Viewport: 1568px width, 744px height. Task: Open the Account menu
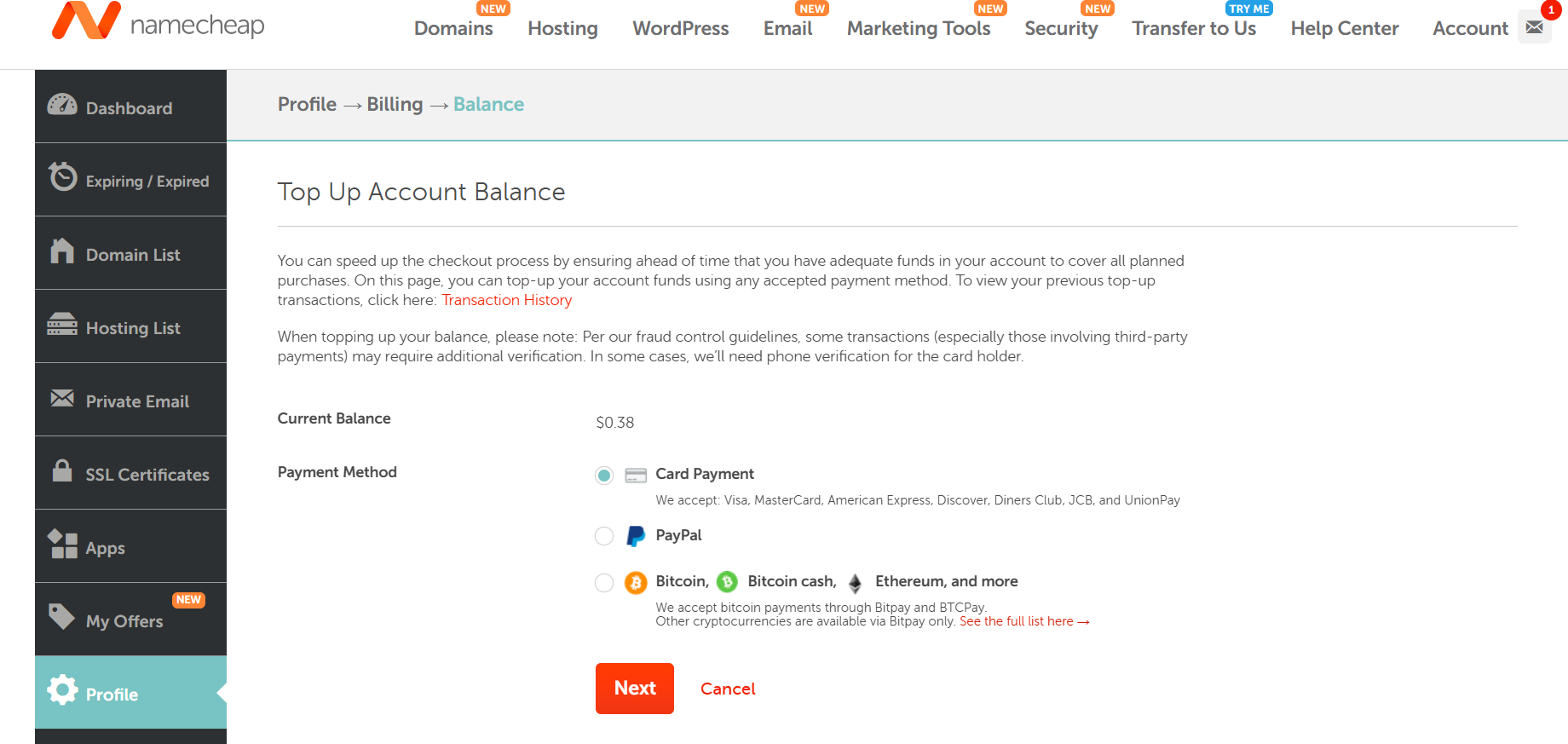pos(1470,28)
